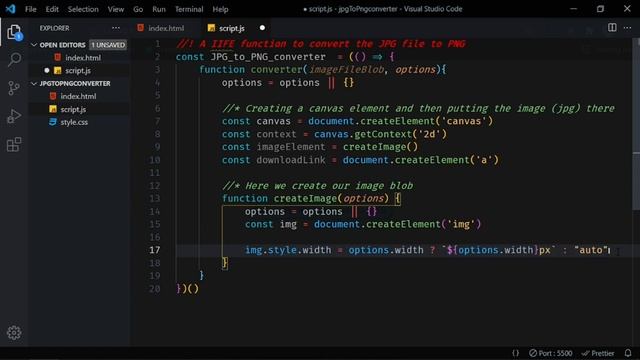Switch to the script.js editor tab
Viewport: 640px width, 360px height.
point(237,28)
